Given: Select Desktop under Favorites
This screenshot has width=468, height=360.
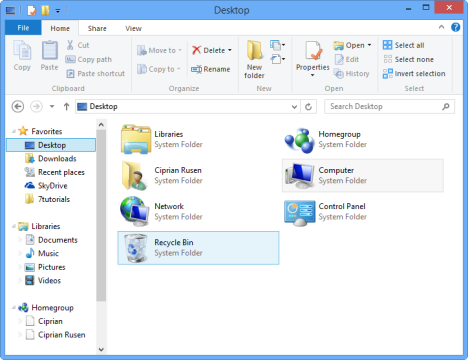Looking at the screenshot, I should tap(51, 145).
